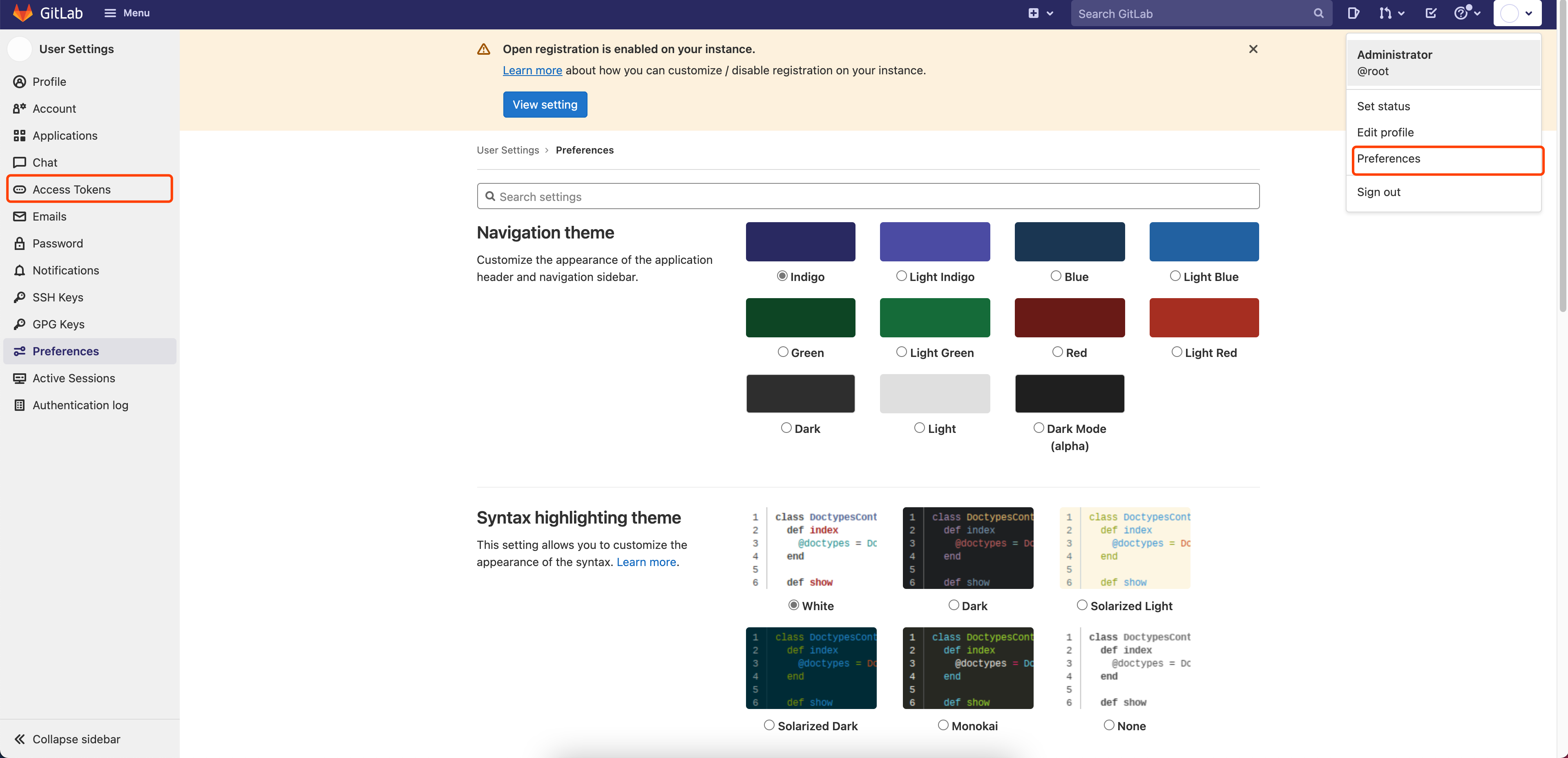The width and height of the screenshot is (1568, 758).
Task: Select the Light Indigo navigation theme radio
Action: 901,276
